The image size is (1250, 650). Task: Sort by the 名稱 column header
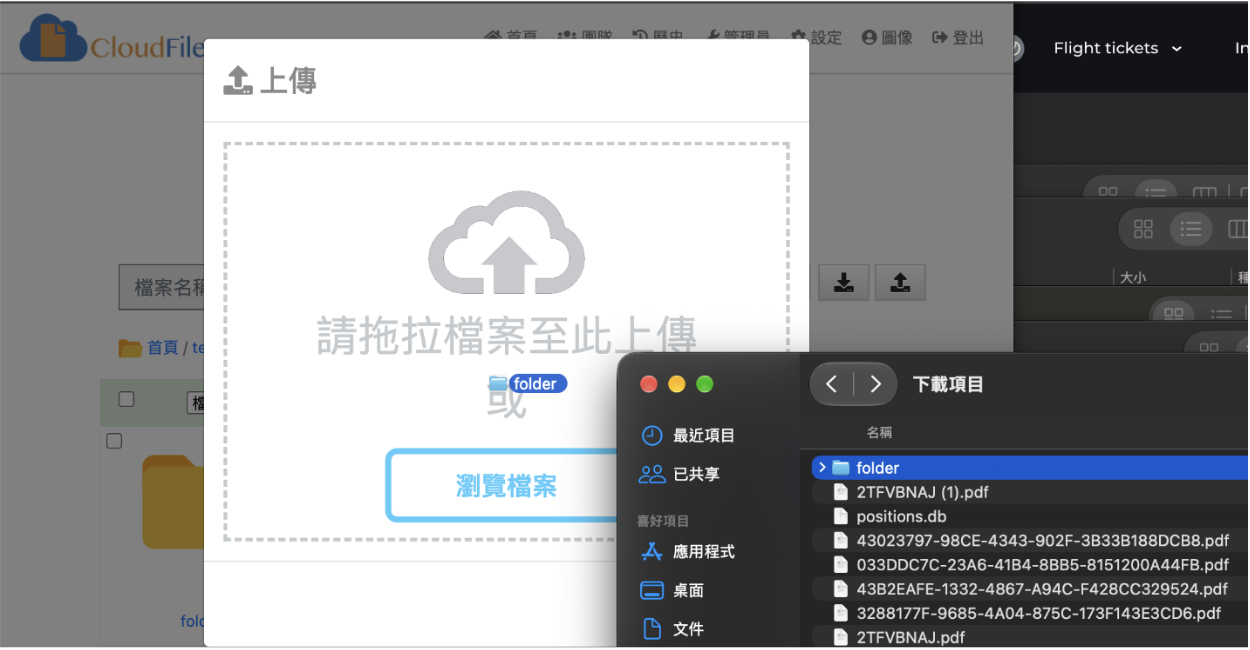coord(879,432)
